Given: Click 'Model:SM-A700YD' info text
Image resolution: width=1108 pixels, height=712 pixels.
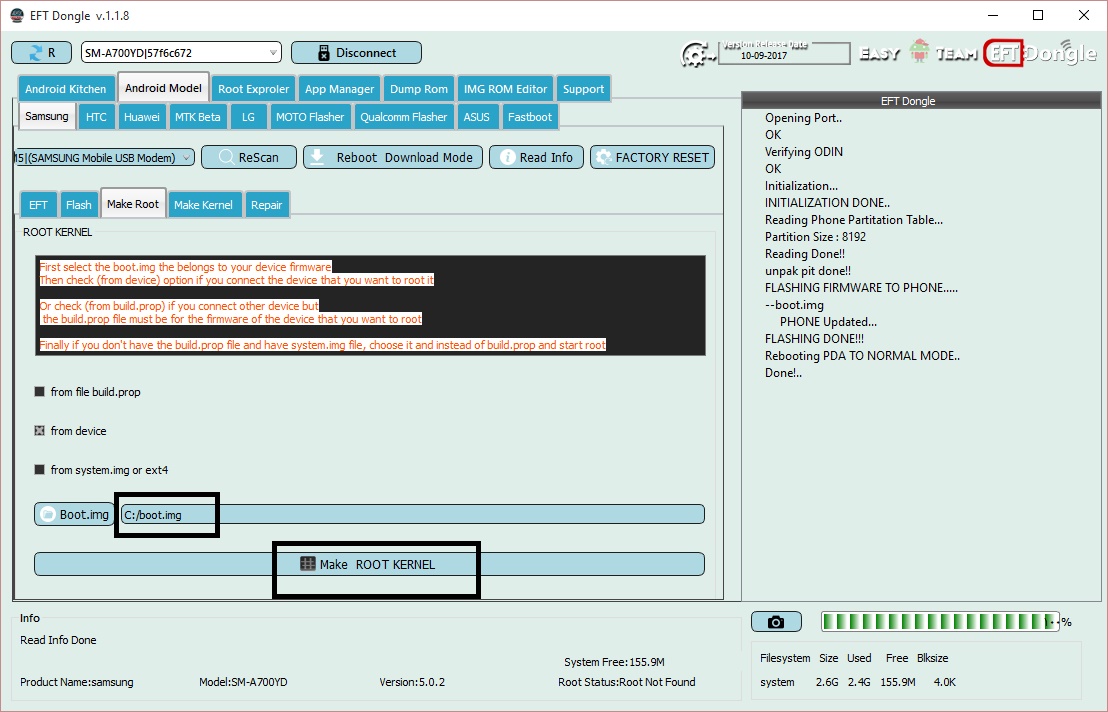Looking at the screenshot, I should click(x=243, y=682).
